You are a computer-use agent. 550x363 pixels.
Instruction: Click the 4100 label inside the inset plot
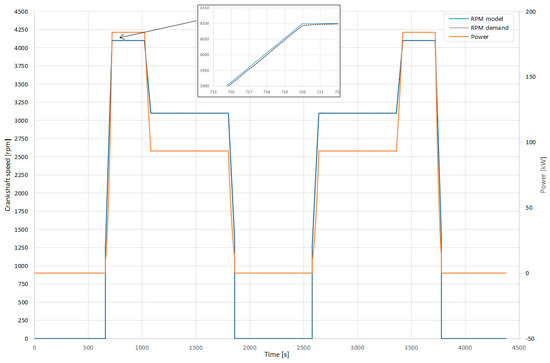(204, 23)
